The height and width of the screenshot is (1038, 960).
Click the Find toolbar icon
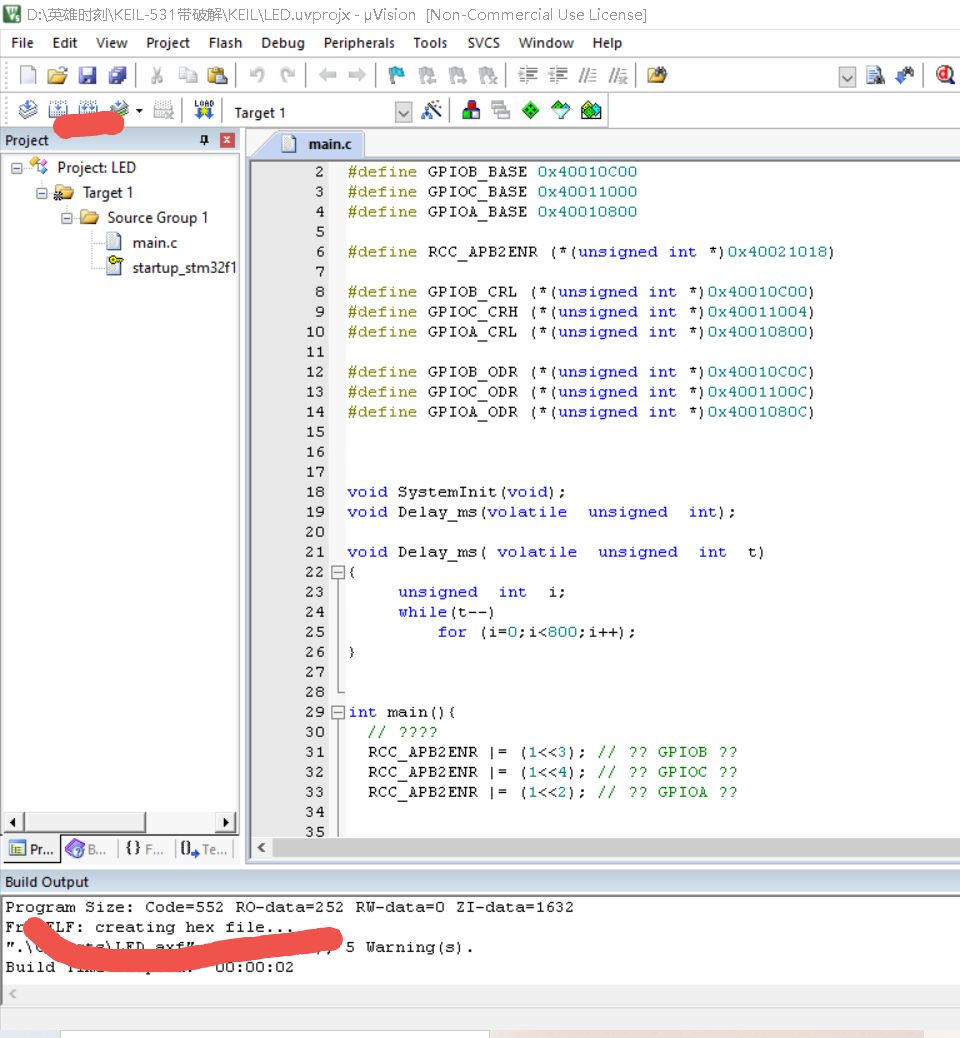point(875,75)
